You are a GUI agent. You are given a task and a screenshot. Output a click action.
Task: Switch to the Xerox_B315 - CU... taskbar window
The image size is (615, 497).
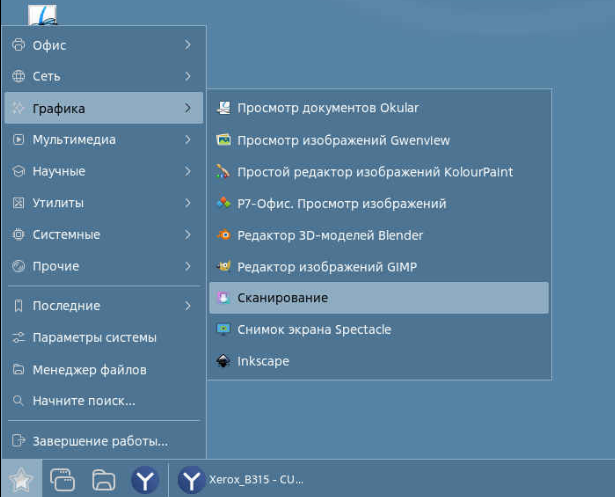tap(240, 479)
